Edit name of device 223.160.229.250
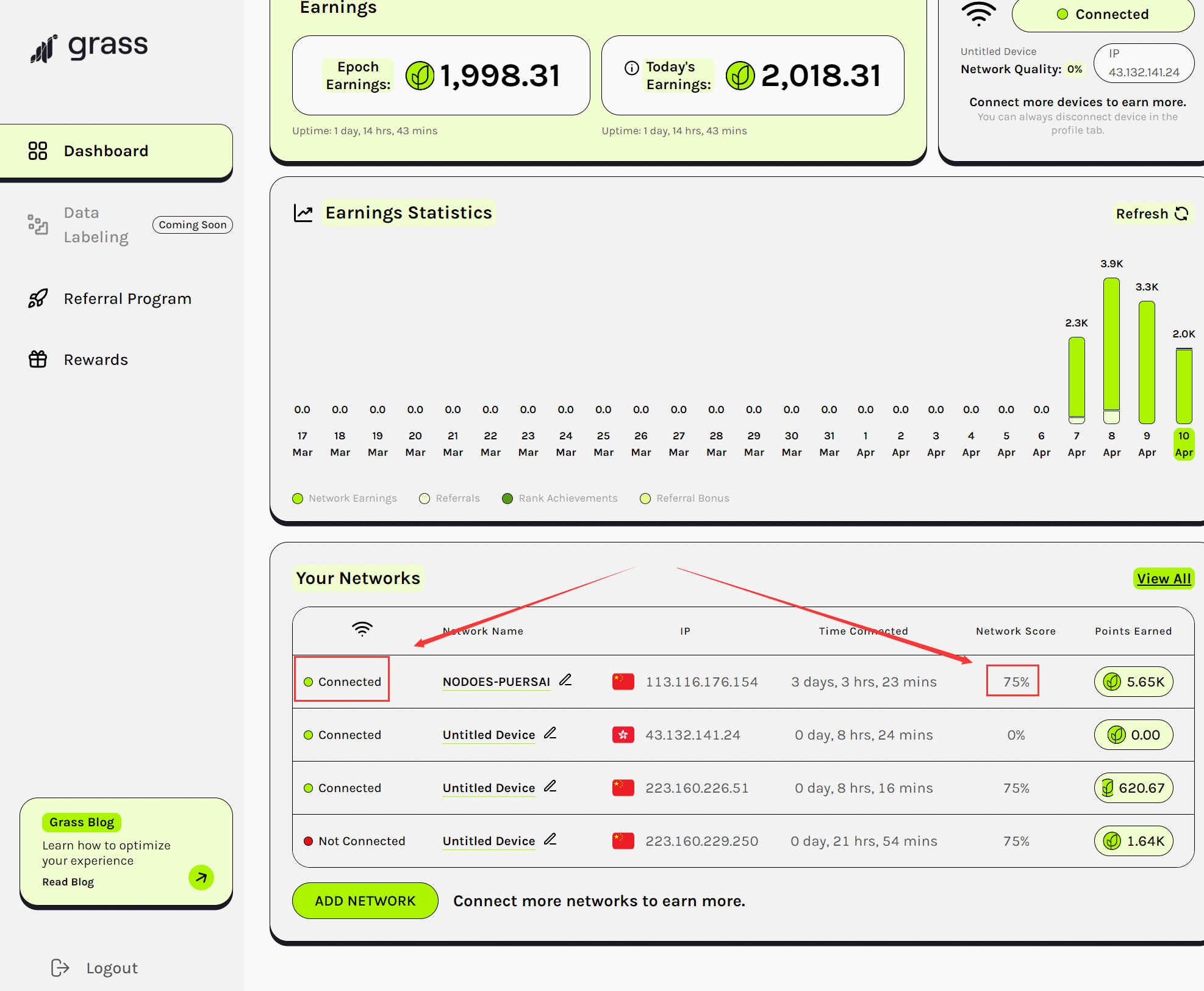 pyautogui.click(x=550, y=839)
